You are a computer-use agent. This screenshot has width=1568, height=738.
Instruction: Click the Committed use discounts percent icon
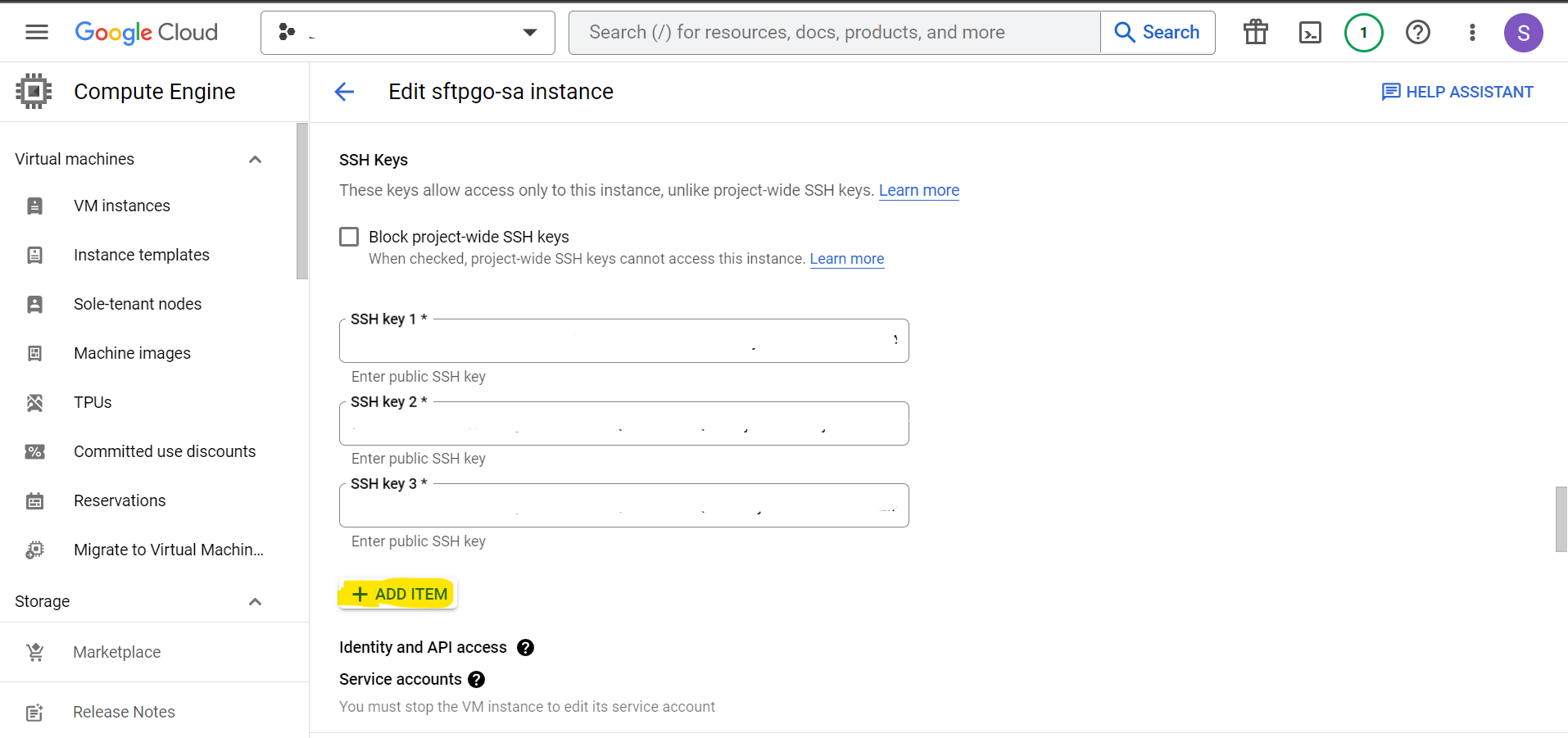click(x=34, y=451)
